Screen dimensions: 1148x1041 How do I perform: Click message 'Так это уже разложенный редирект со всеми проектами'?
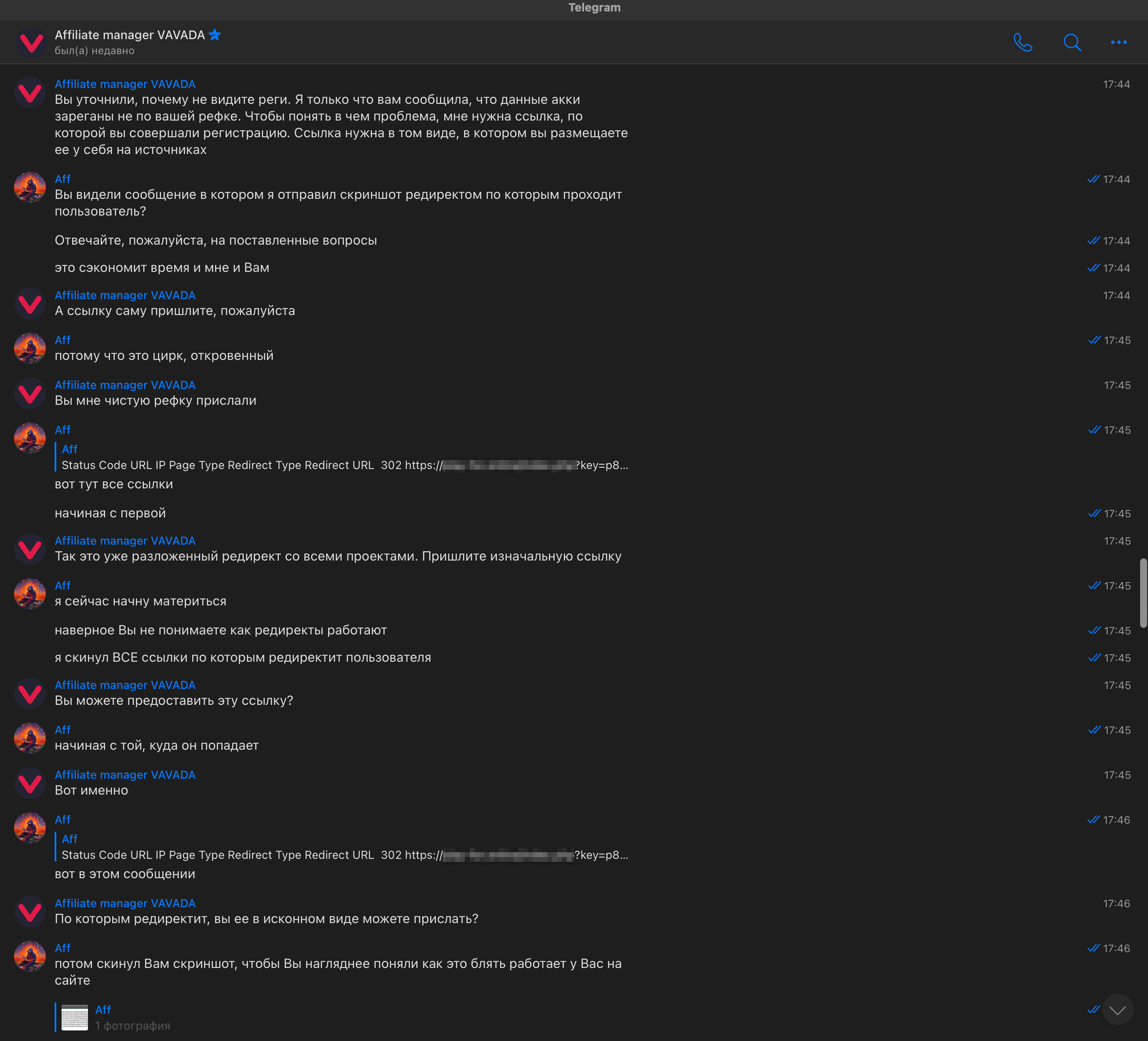click(x=338, y=557)
